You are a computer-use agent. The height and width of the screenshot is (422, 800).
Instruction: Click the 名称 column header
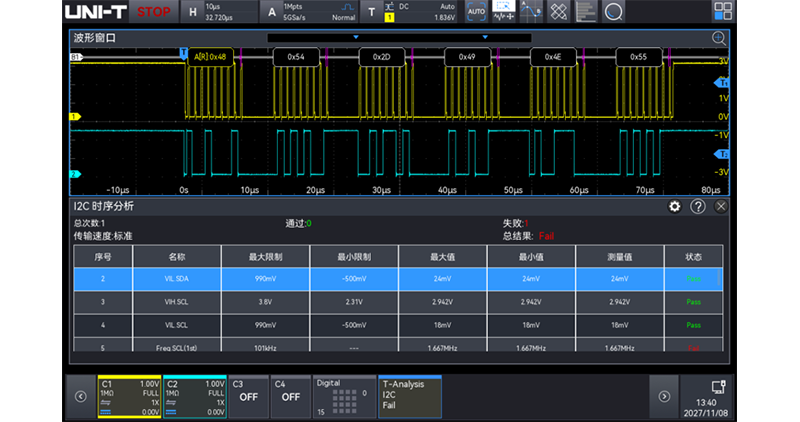177,257
